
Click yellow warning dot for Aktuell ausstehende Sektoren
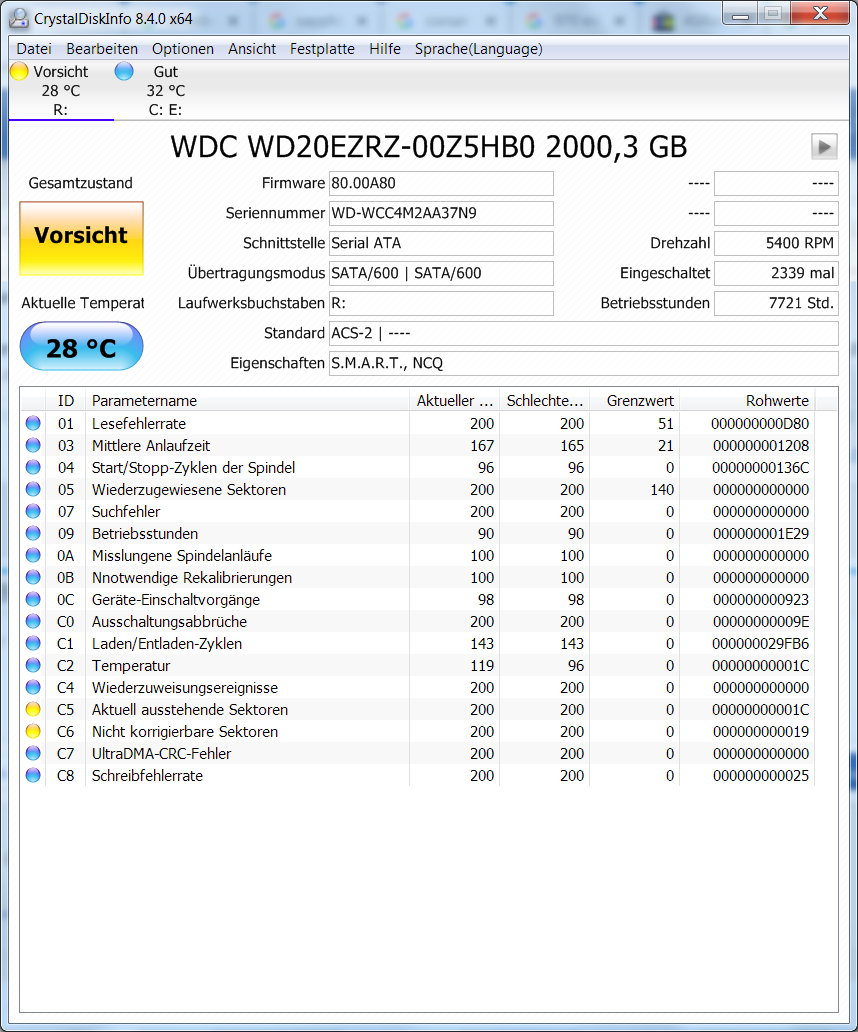coord(33,710)
